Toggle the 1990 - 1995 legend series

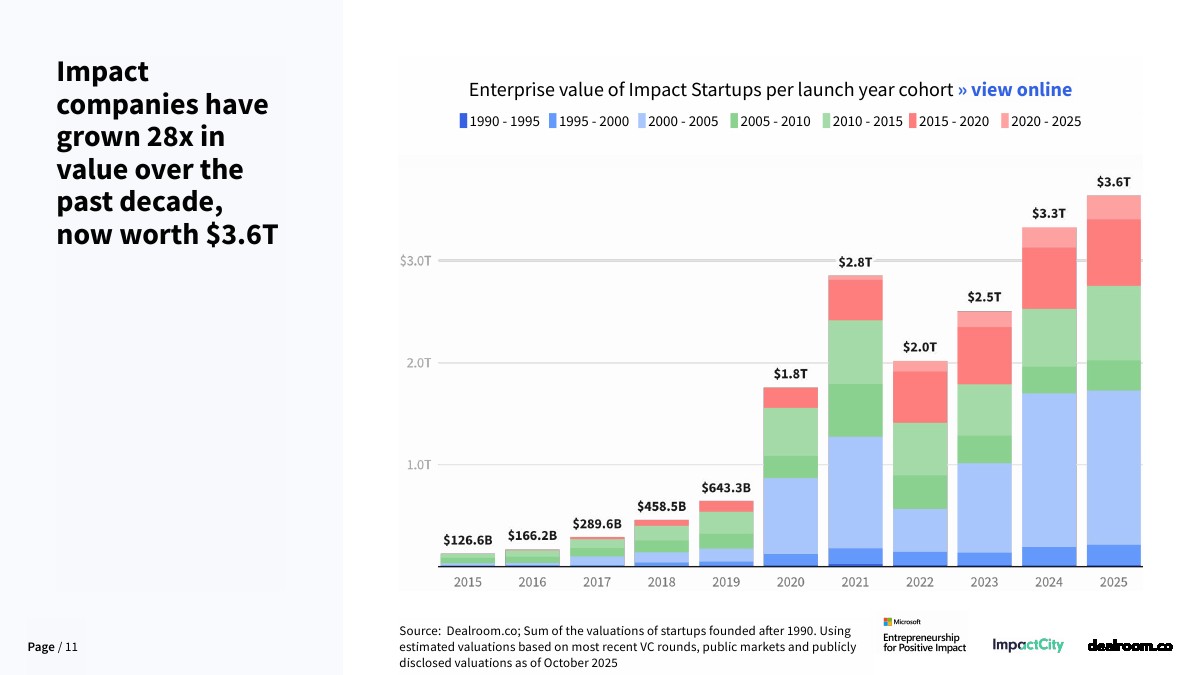(x=499, y=121)
